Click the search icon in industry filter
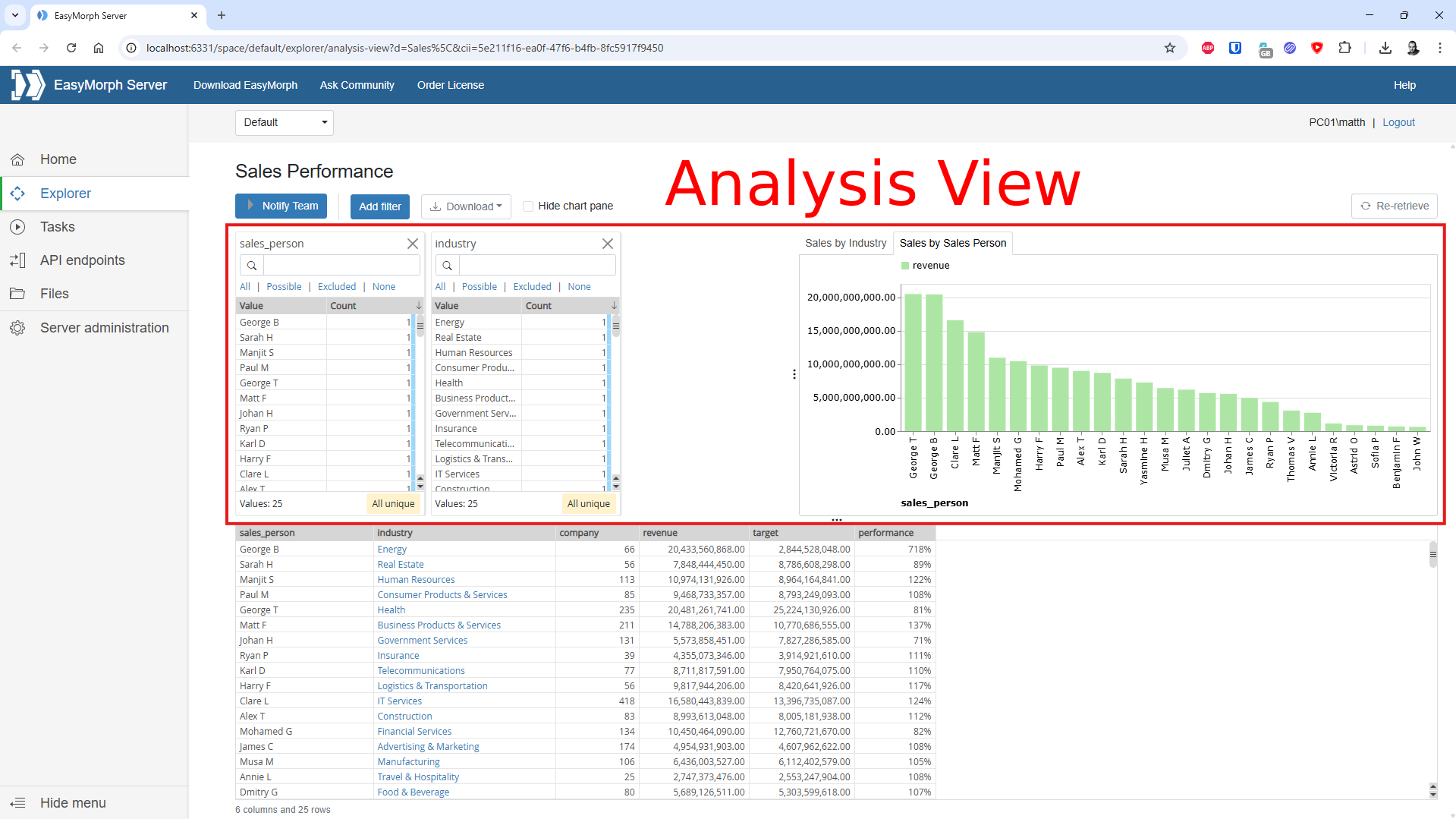The width and height of the screenshot is (1456, 819). point(448,265)
